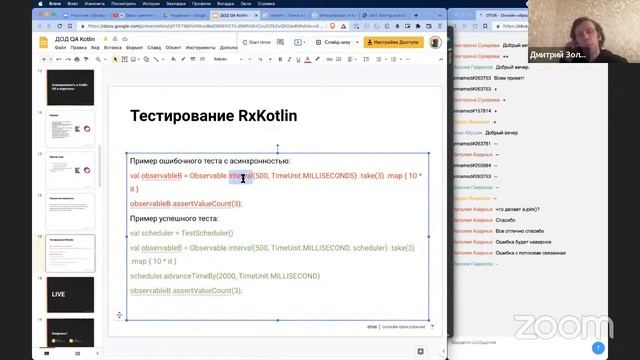Choose the select arrow cursor tool
This screenshot has height=360, width=640.
pyautogui.click(x=115, y=60)
